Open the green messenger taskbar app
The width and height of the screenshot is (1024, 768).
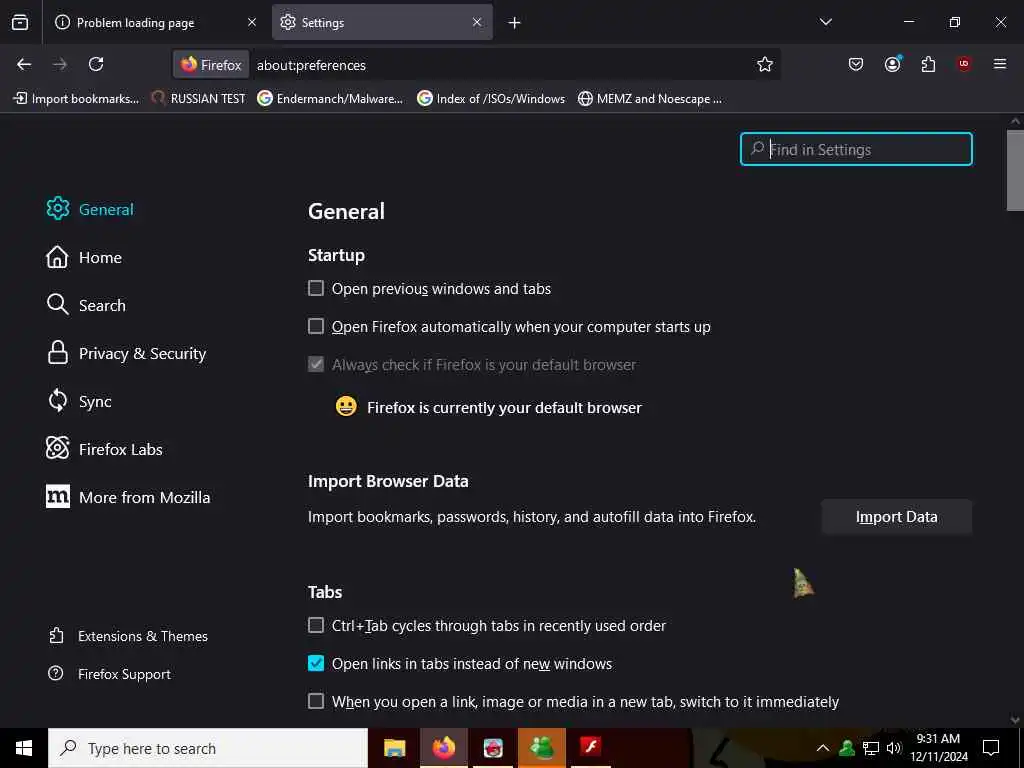point(542,748)
